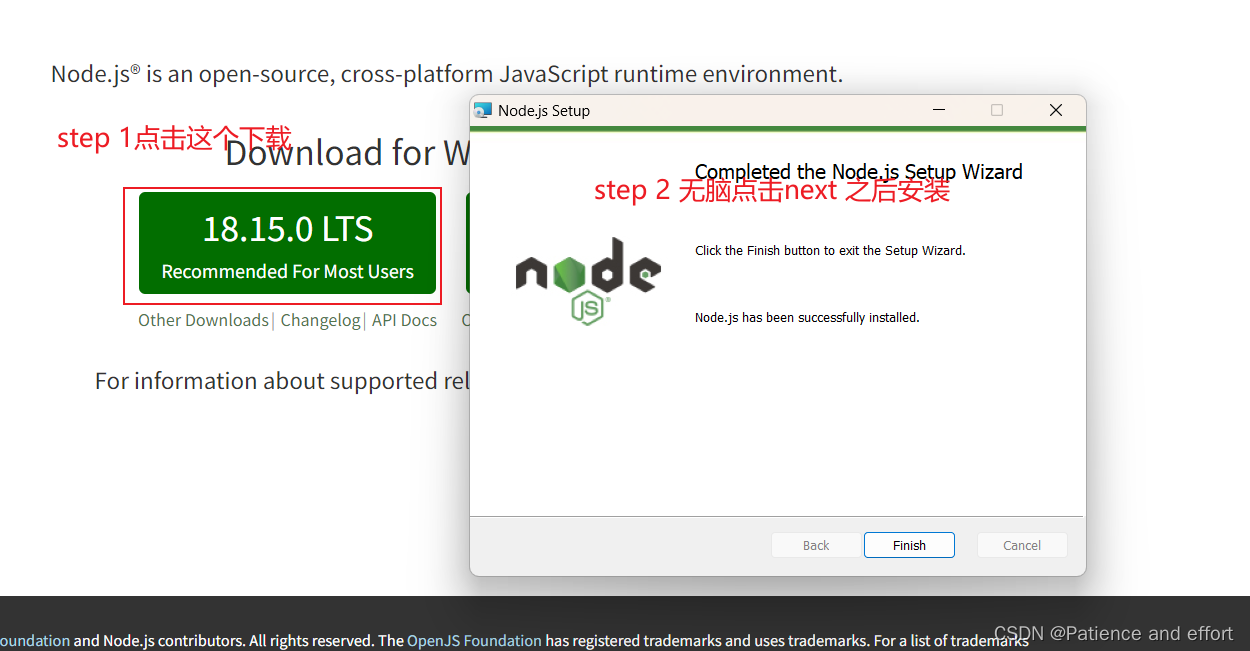Click the 'For information about supported' text
Image resolution: width=1250 pixels, height=651 pixels.
coord(282,381)
